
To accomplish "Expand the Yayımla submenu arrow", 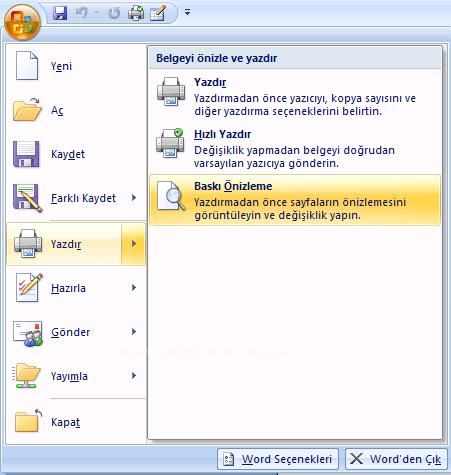I will [134, 376].
